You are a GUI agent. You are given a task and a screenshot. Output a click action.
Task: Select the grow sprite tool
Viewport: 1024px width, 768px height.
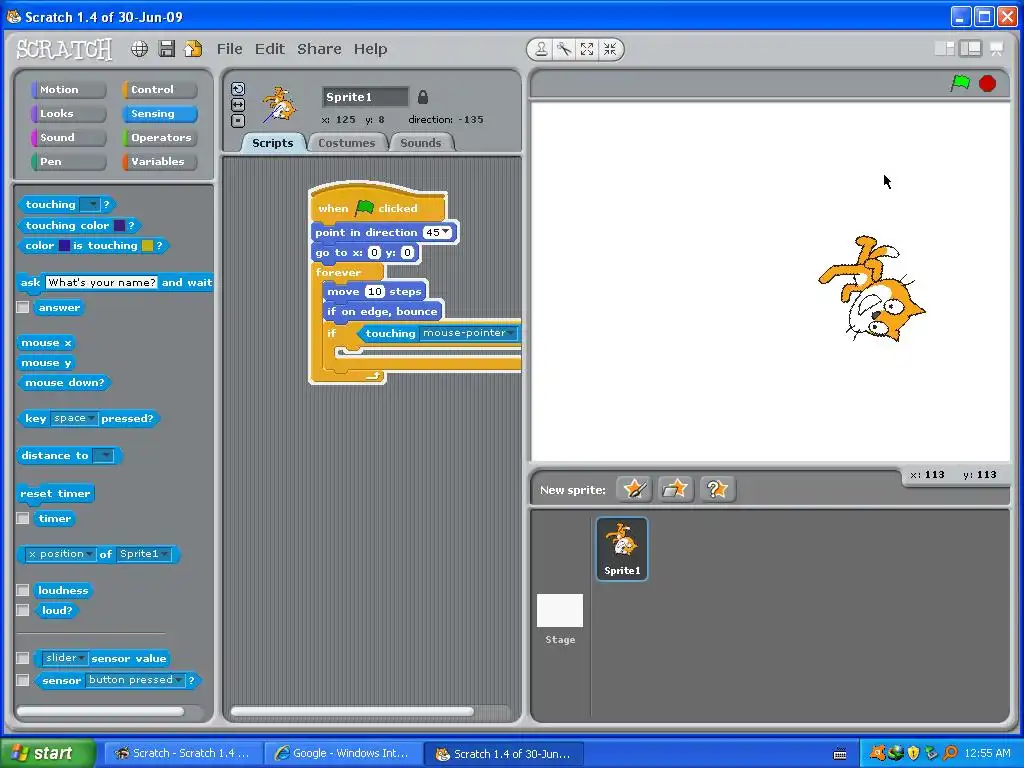click(x=587, y=49)
